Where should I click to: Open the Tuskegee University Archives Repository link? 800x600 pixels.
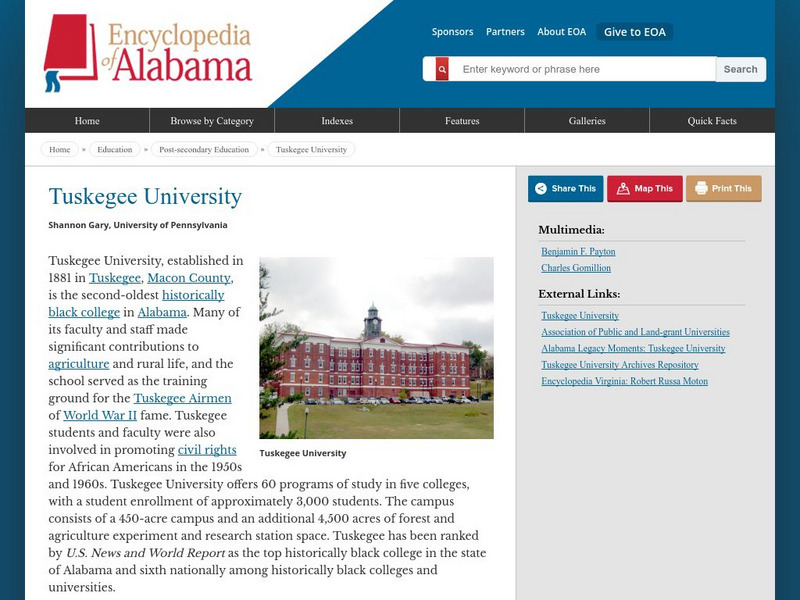[x=621, y=365]
